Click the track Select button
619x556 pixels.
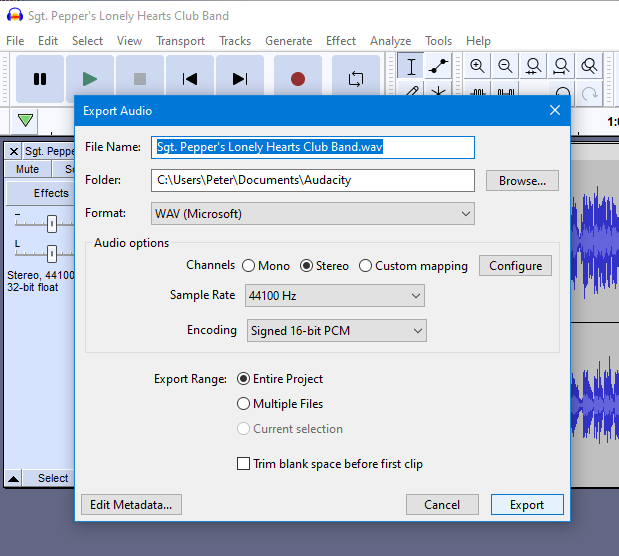[49, 478]
